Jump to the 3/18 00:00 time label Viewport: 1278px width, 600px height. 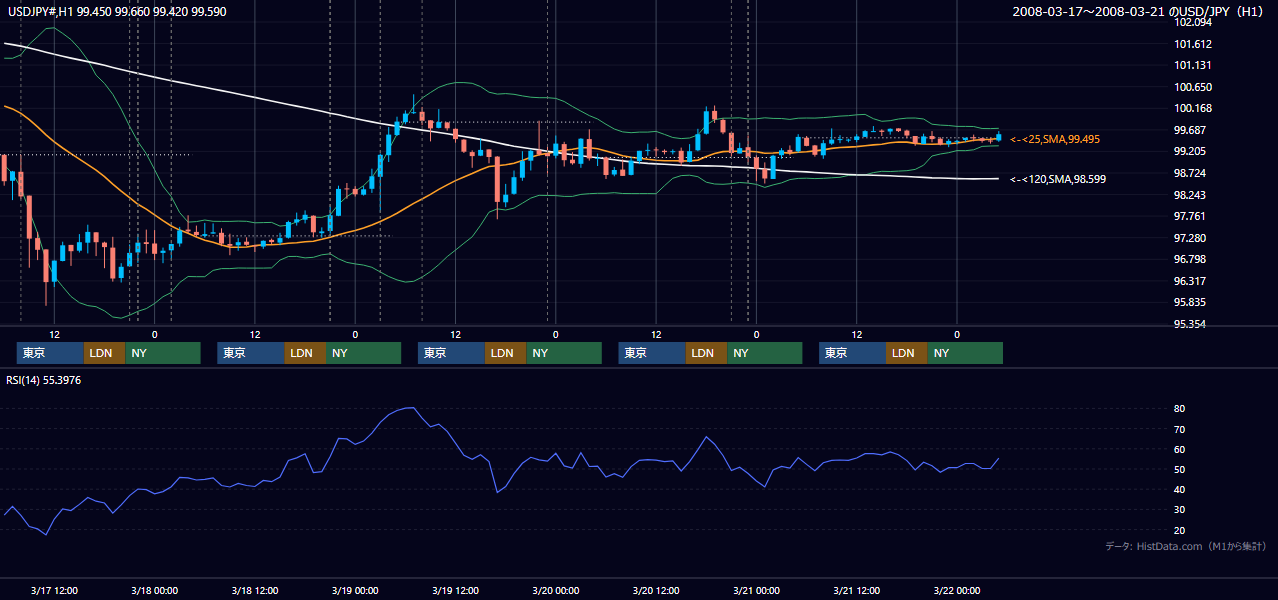(x=155, y=590)
